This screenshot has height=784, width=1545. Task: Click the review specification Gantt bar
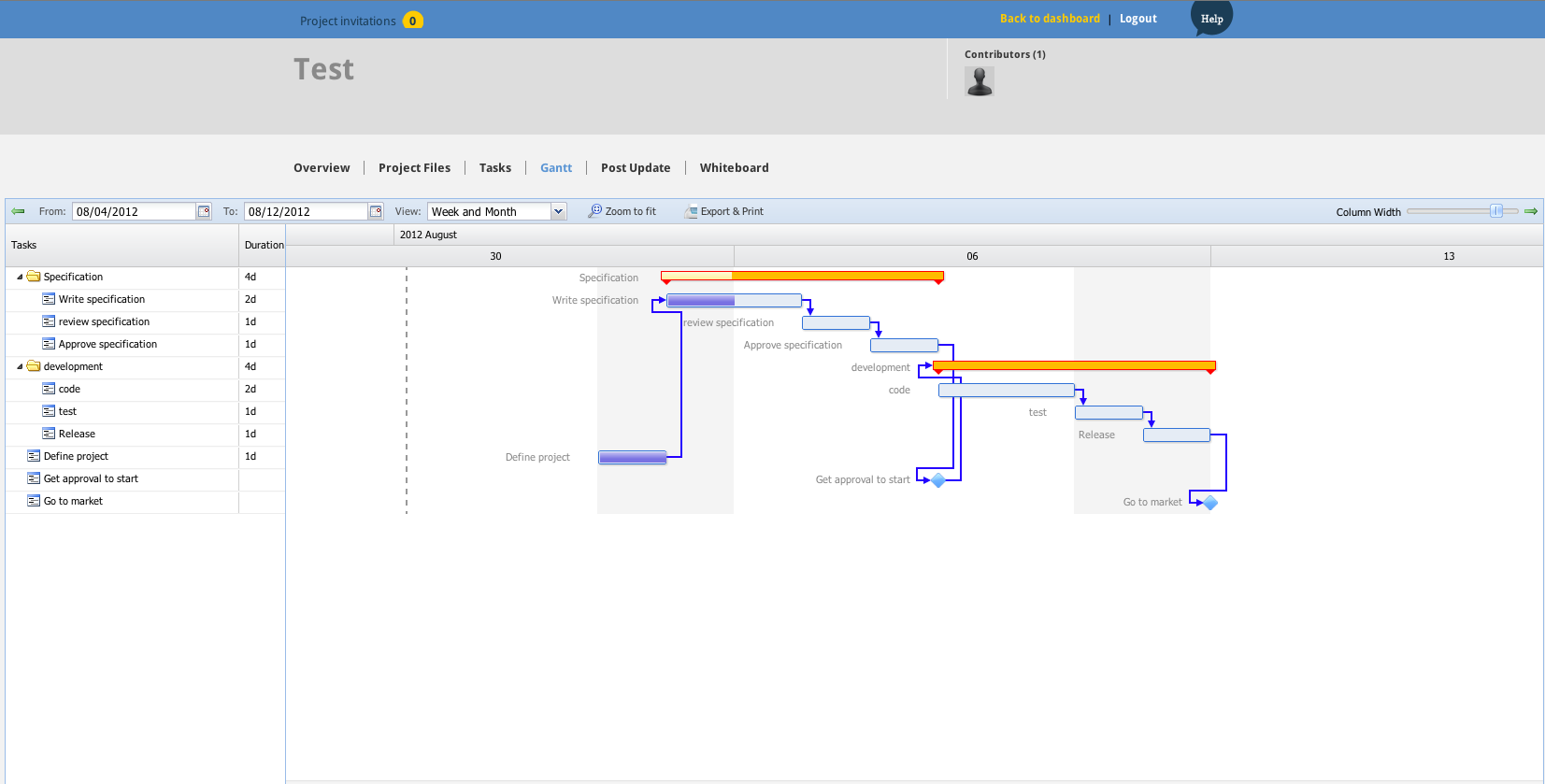836,323
